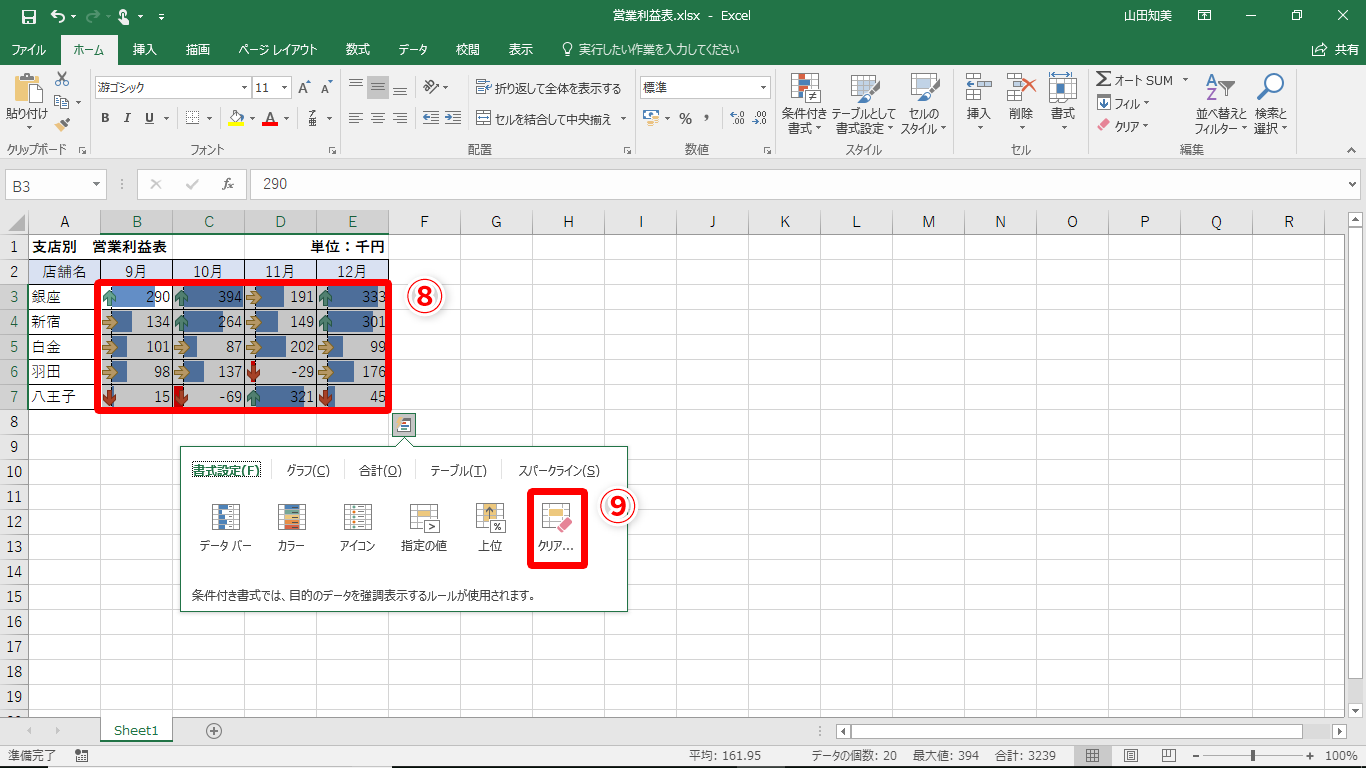Clear formatting with the クリア... icon

[556, 528]
